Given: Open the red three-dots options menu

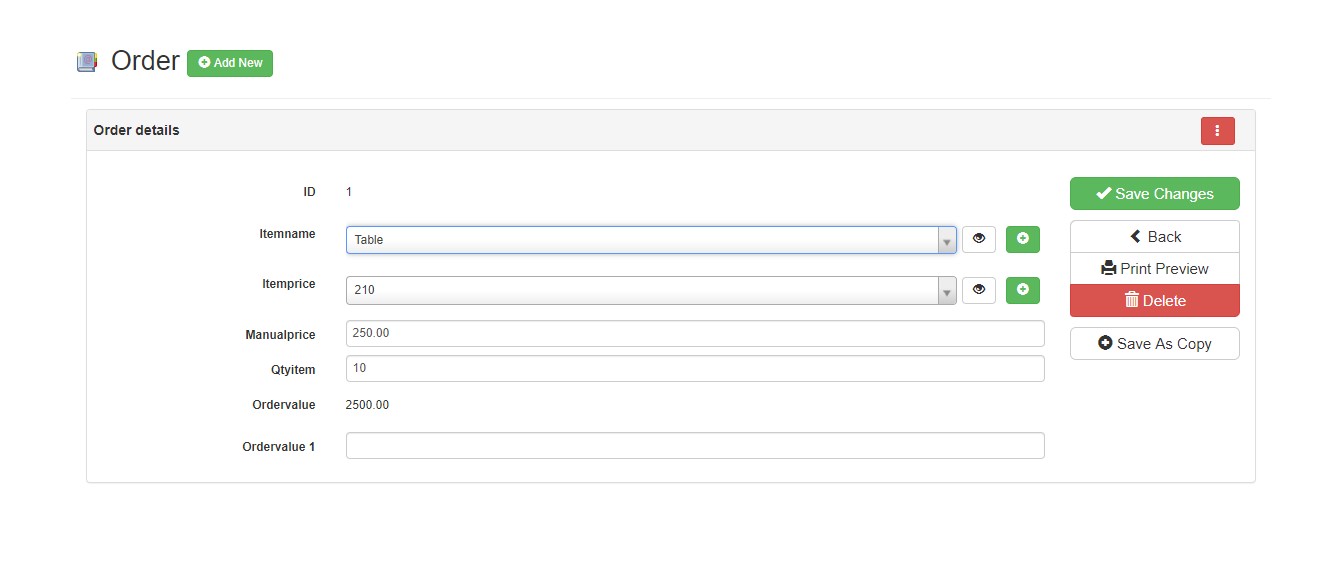Looking at the screenshot, I should coord(1217,131).
